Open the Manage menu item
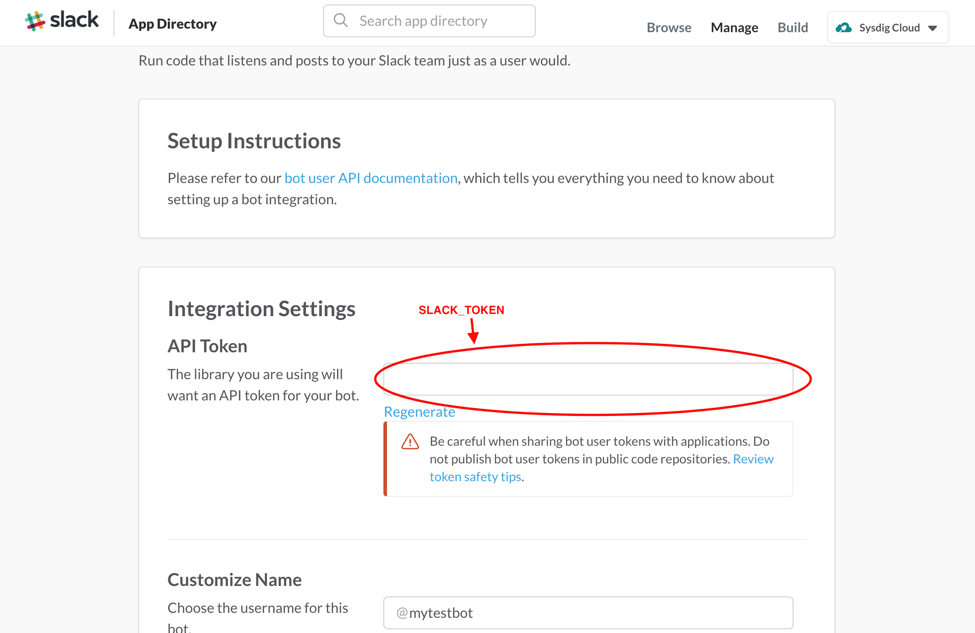 tap(734, 27)
